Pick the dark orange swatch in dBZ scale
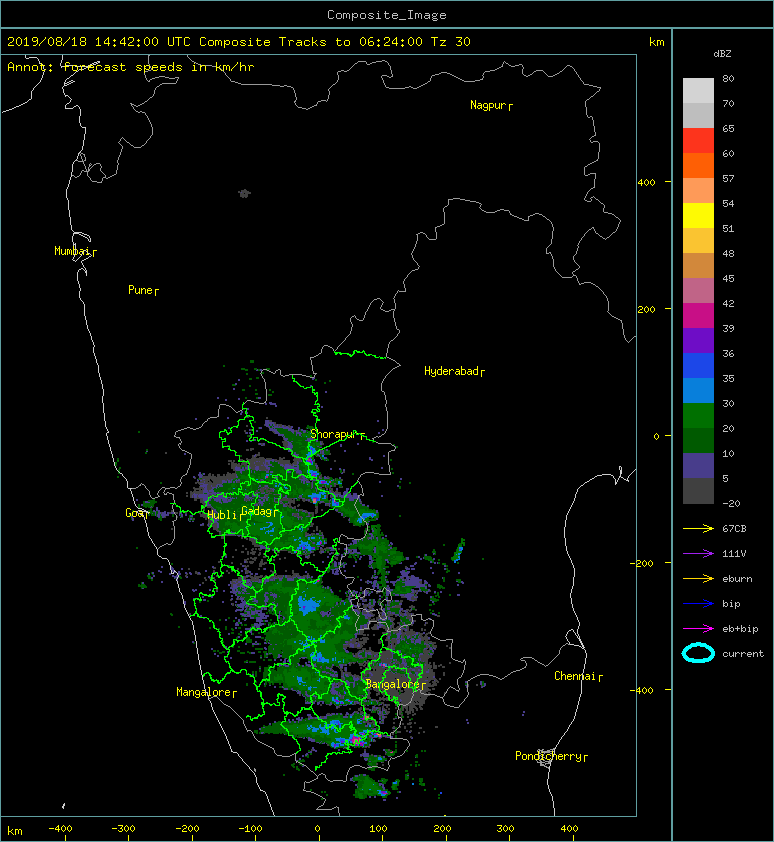Viewport: 774px width, 842px height. pos(698,166)
